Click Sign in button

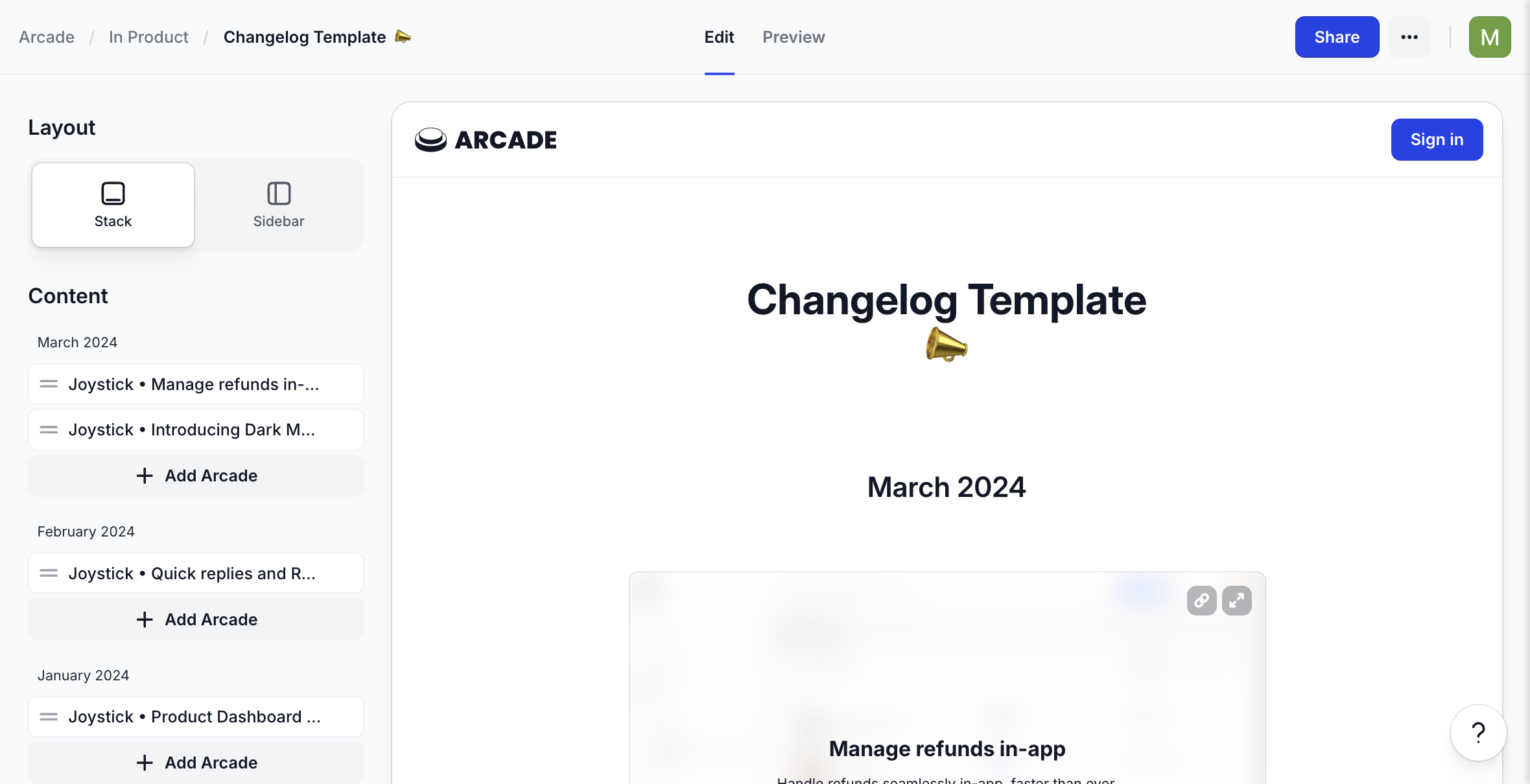[1437, 139]
